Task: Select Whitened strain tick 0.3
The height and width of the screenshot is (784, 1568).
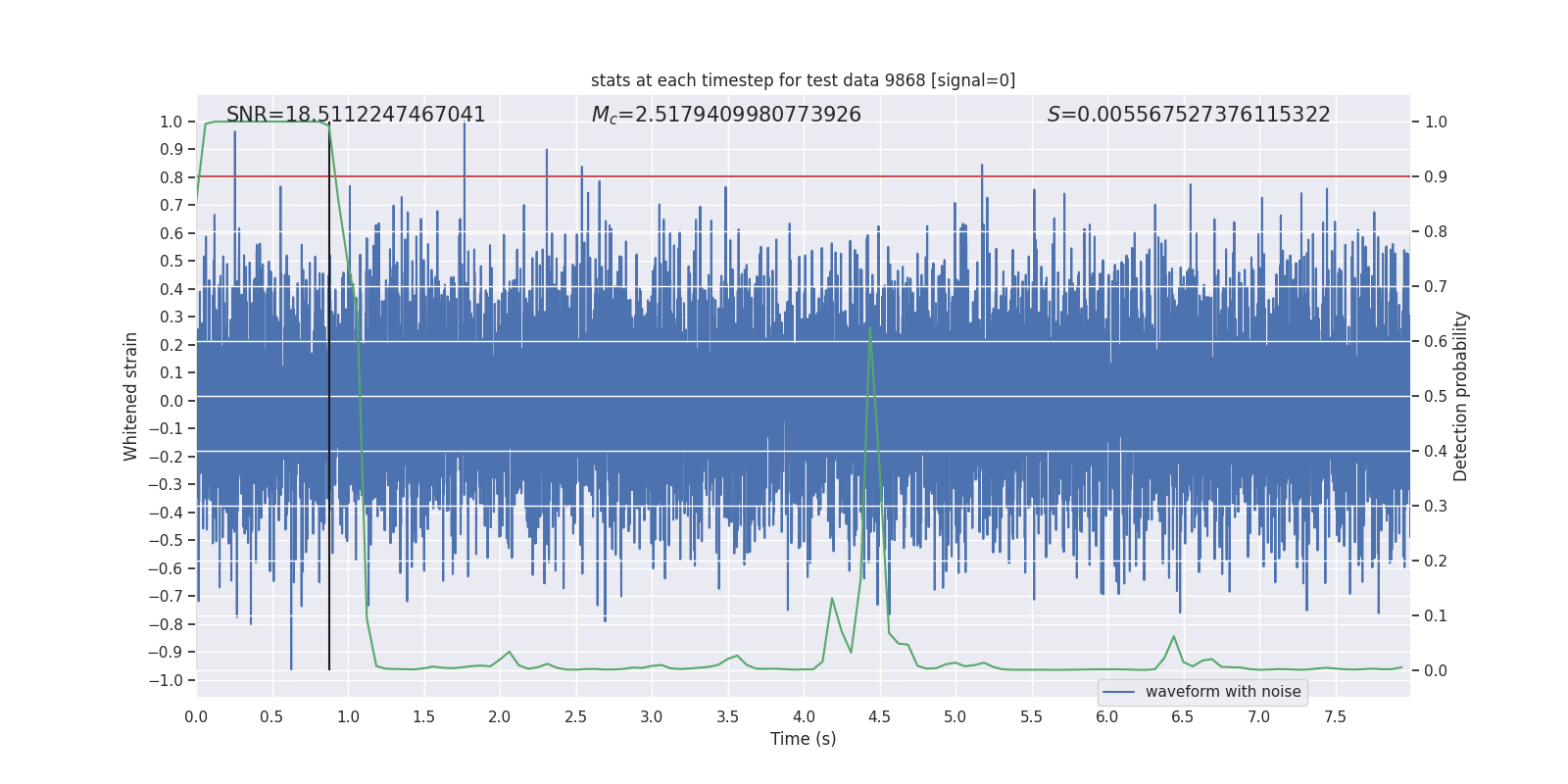Action: tap(171, 317)
